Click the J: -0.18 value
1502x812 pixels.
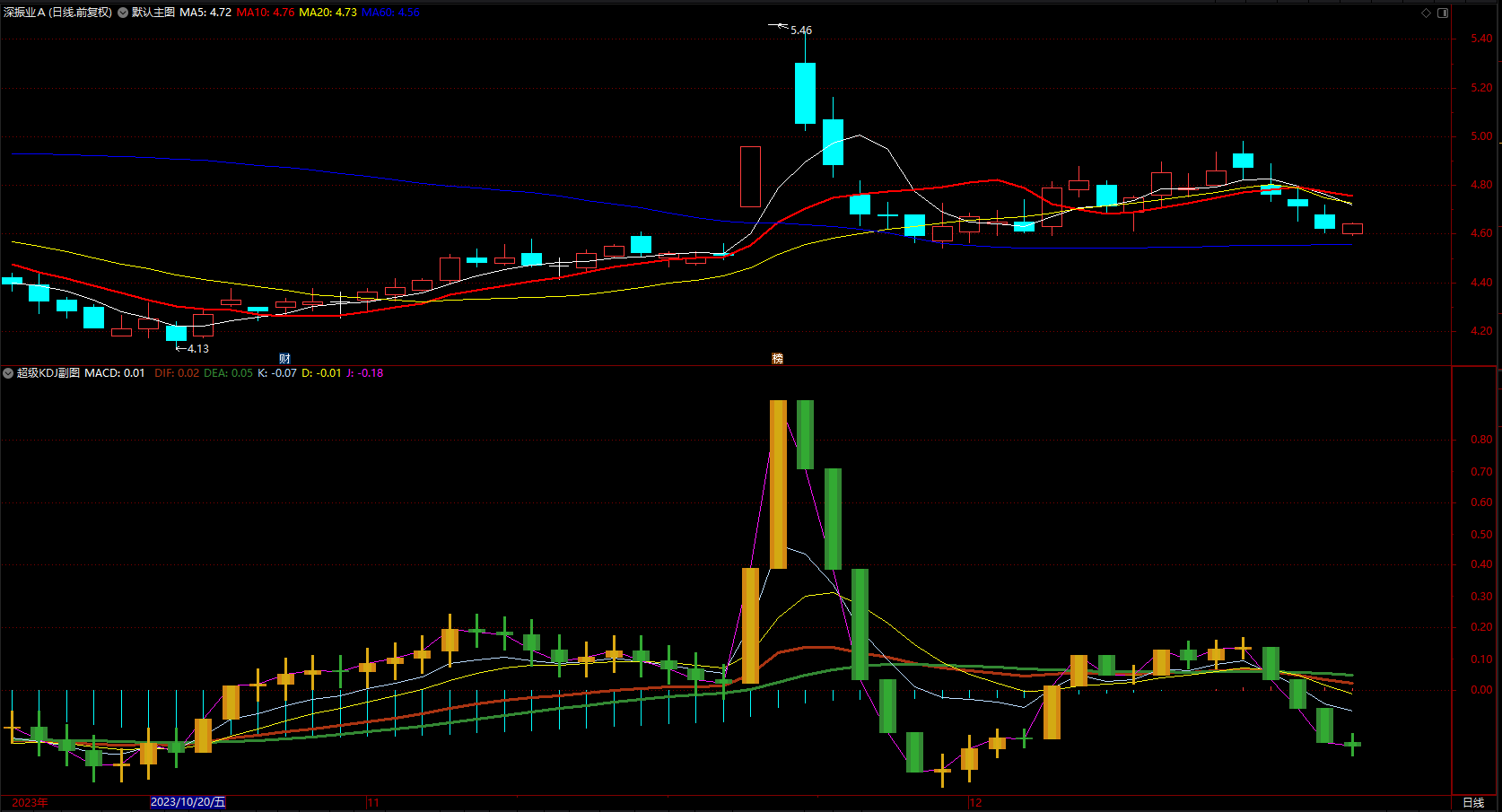(x=365, y=373)
